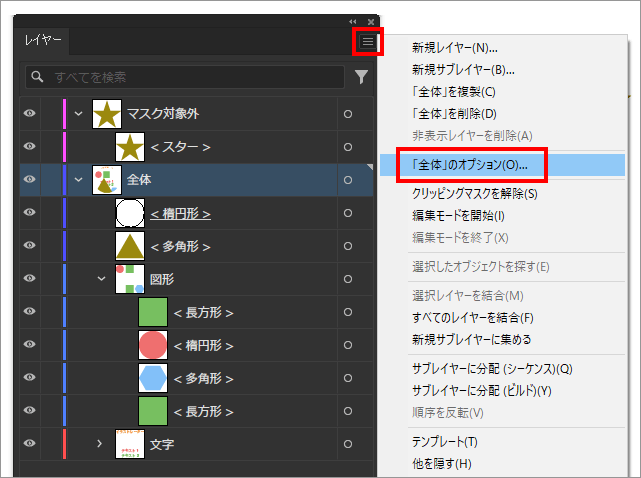The image size is (641, 478).
Task: Click the target circle for triangle <多角形> row
Action: (x=347, y=246)
